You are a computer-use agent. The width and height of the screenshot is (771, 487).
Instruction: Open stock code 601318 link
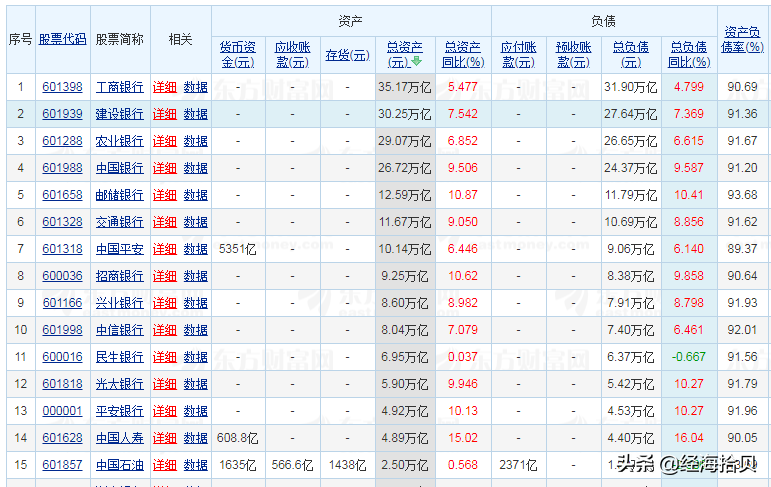tap(62, 249)
